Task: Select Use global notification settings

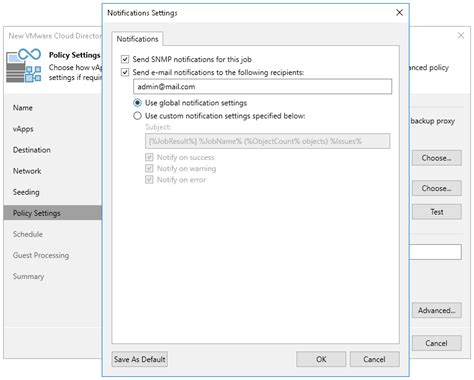Action: click(137, 103)
